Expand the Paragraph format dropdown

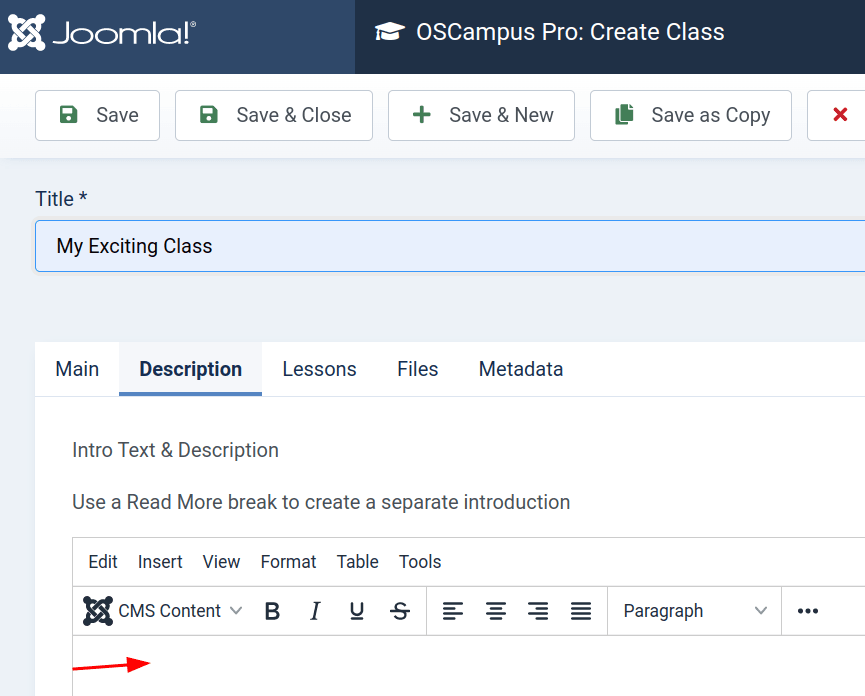point(694,611)
